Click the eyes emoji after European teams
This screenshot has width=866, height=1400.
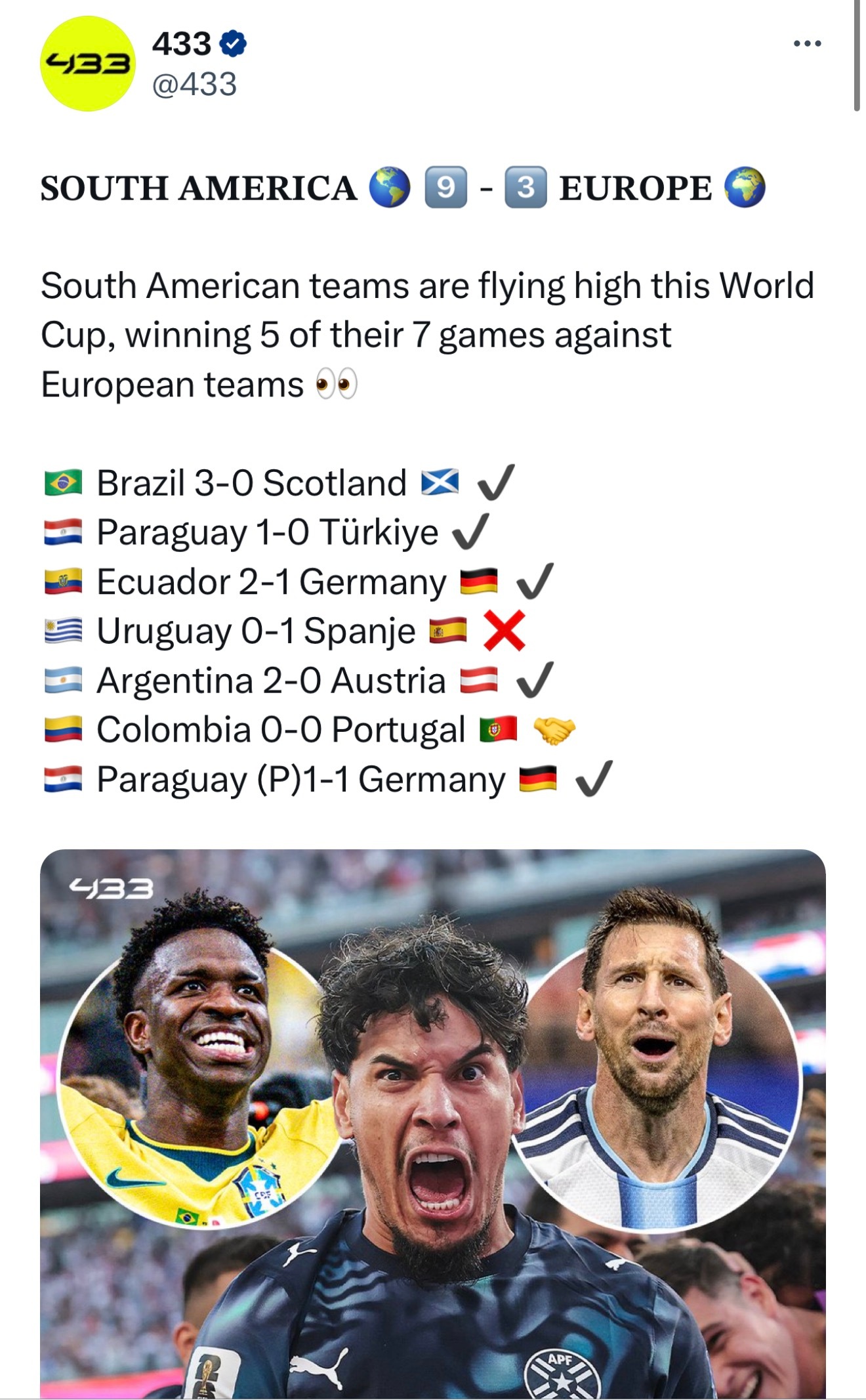click(x=337, y=385)
